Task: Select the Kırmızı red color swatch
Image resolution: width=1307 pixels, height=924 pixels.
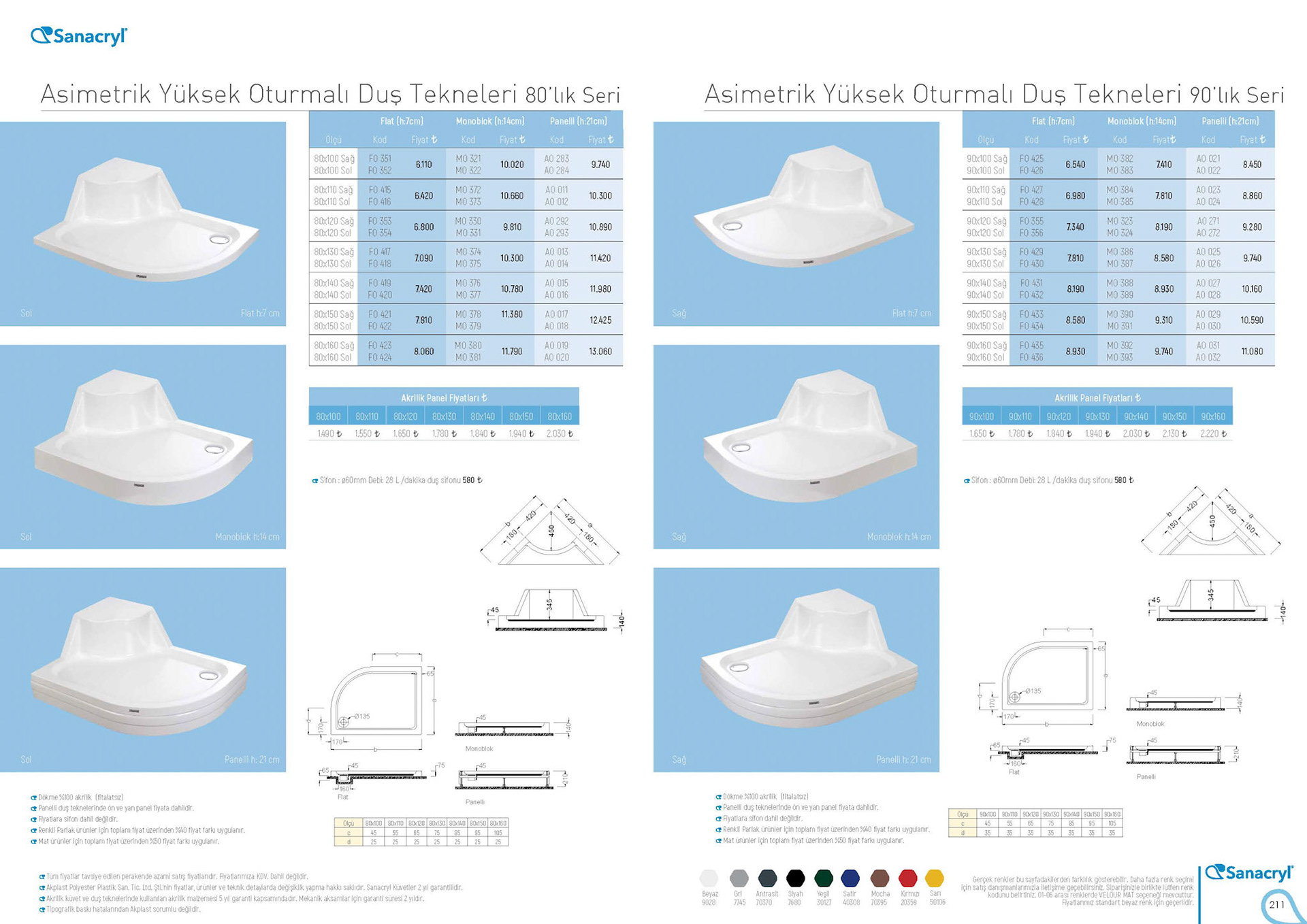Action: tap(907, 878)
